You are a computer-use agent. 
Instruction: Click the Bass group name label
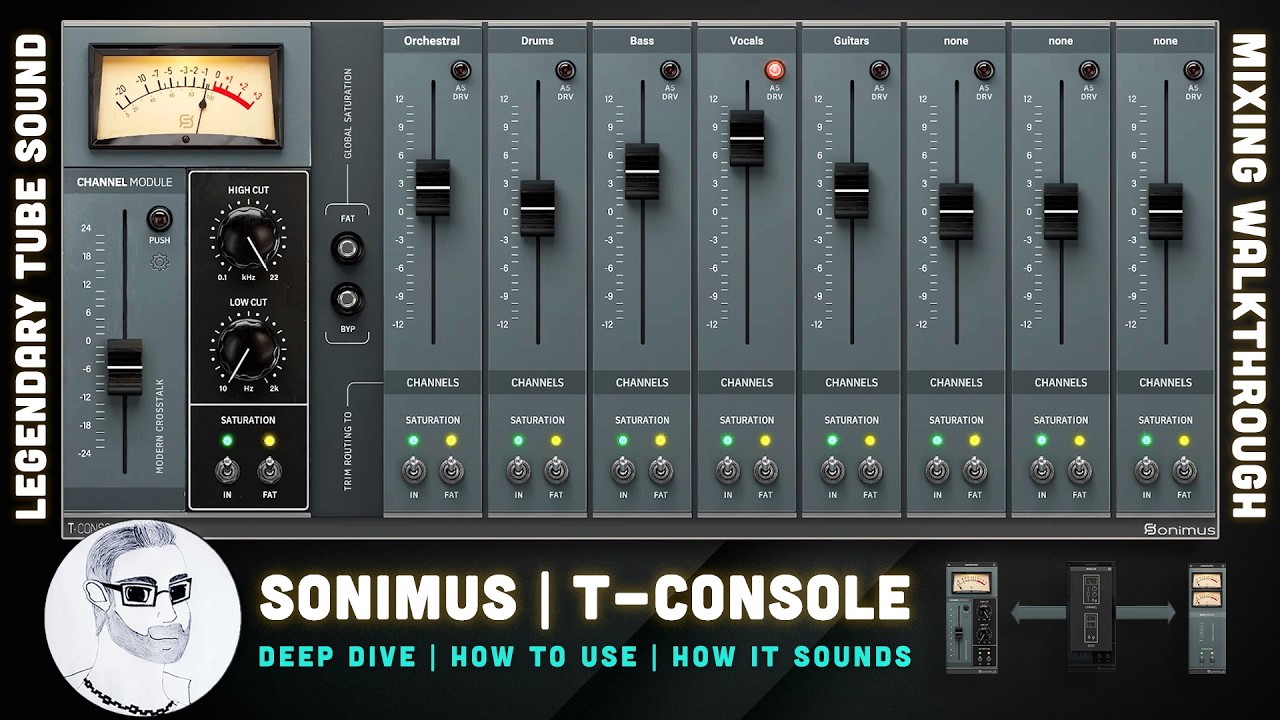click(x=642, y=41)
